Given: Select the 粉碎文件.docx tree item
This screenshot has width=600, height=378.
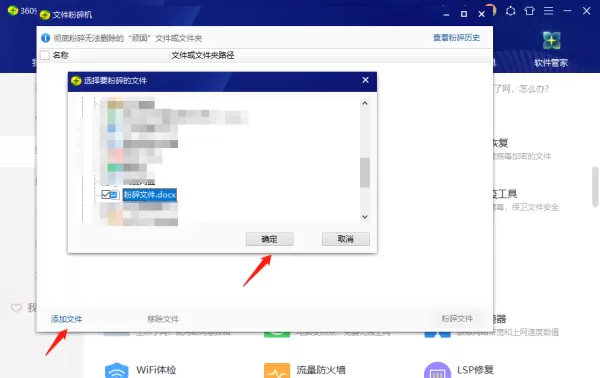Looking at the screenshot, I should point(150,195).
